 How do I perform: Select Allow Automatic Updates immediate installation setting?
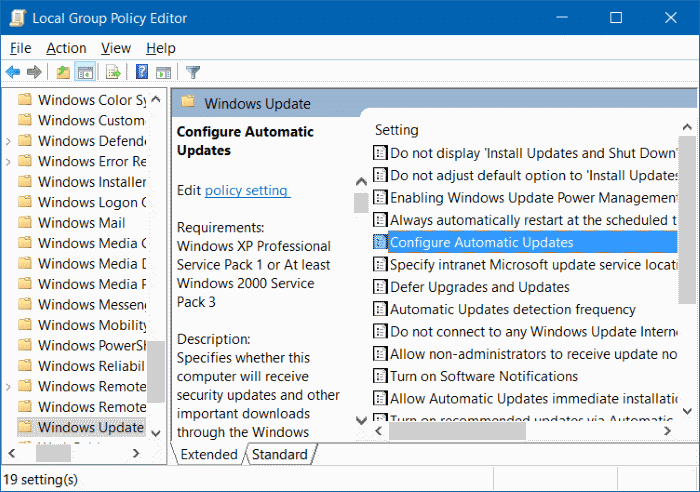pos(525,399)
